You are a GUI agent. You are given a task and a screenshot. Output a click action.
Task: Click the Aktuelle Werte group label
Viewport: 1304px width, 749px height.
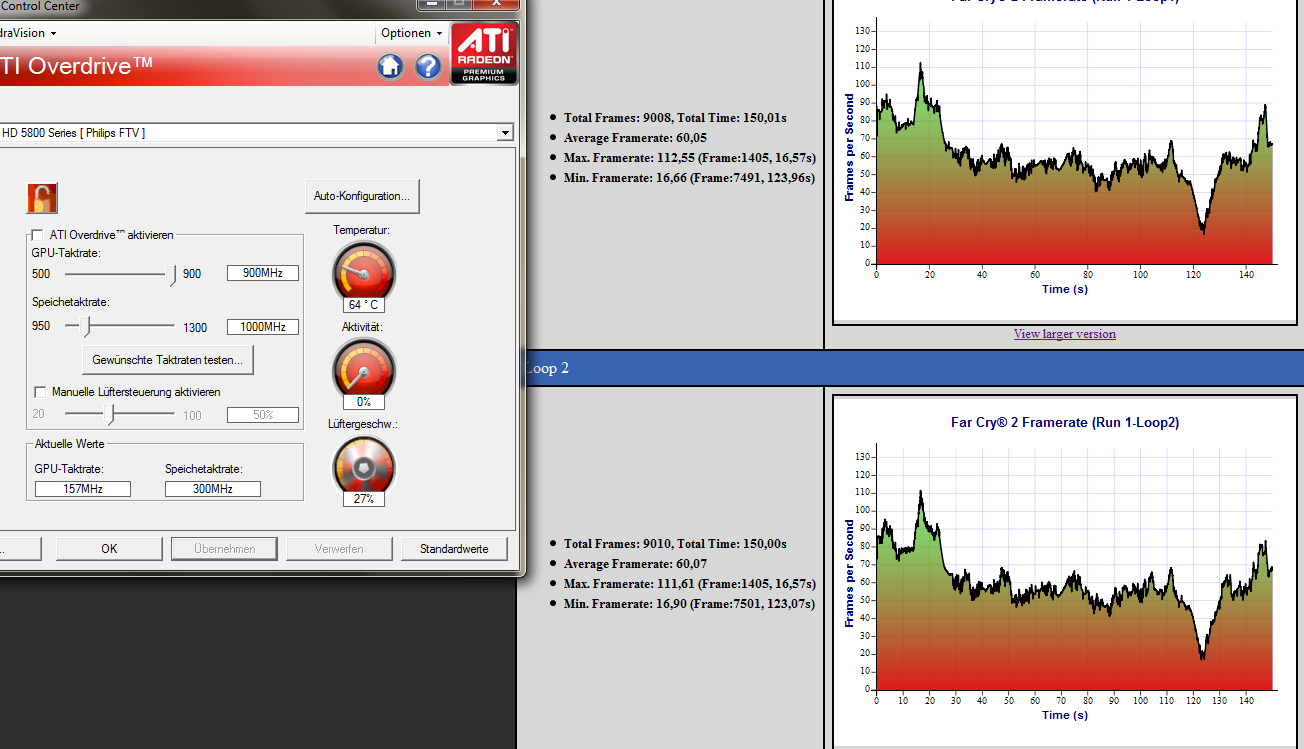point(69,444)
